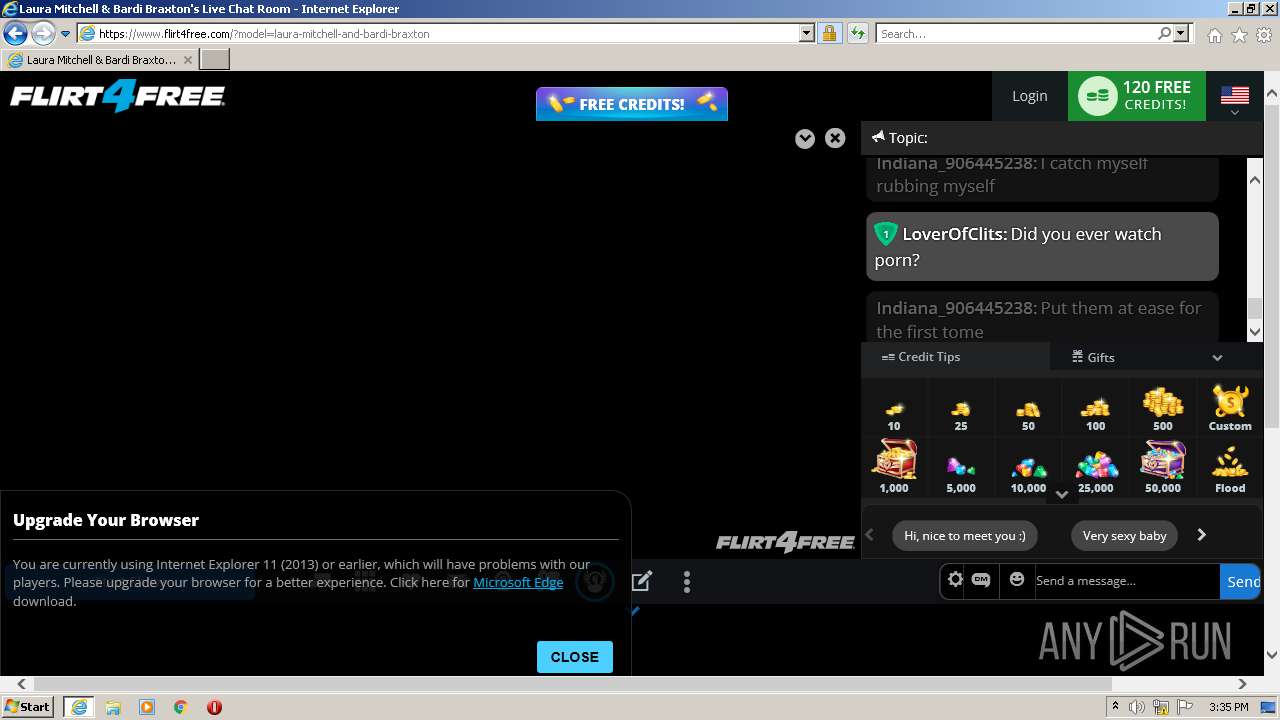
Task: Open chat settings gear icon
Action: [955, 580]
